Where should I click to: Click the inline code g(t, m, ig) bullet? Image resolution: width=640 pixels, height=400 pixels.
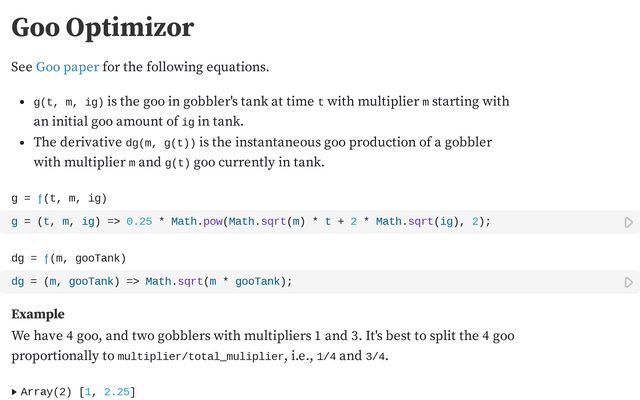pos(68,102)
